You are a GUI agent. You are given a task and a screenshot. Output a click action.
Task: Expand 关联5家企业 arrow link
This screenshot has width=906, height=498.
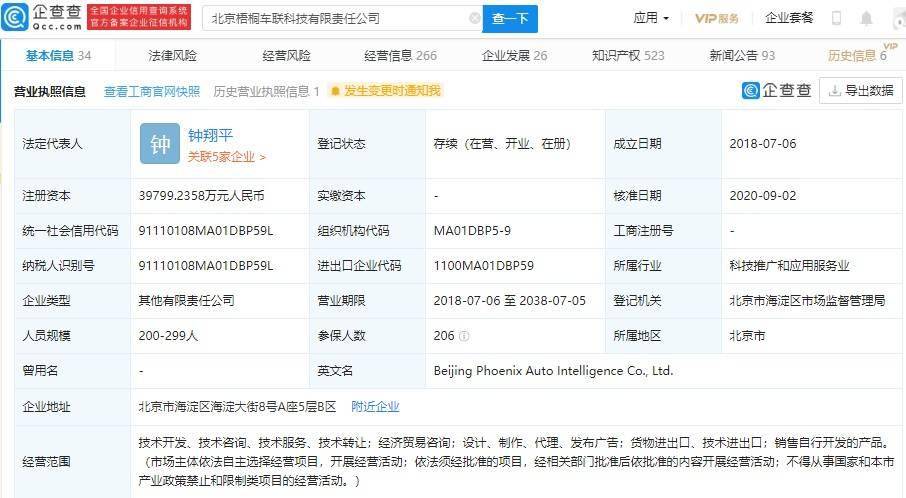[x=226, y=157]
